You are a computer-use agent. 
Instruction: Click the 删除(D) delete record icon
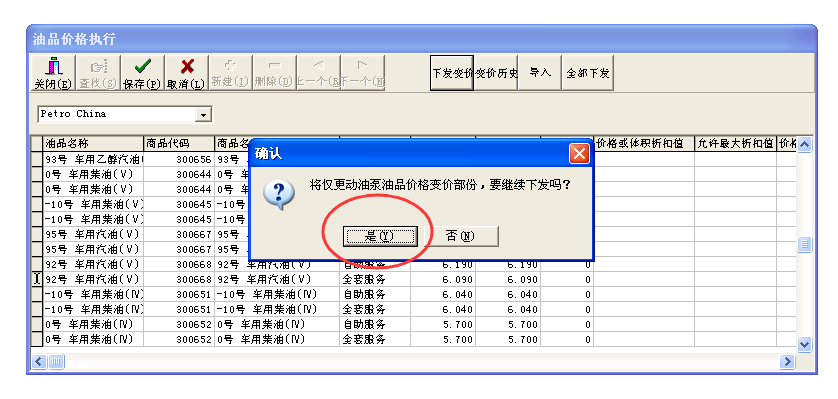pyautogui.click(x=274, y=73)
